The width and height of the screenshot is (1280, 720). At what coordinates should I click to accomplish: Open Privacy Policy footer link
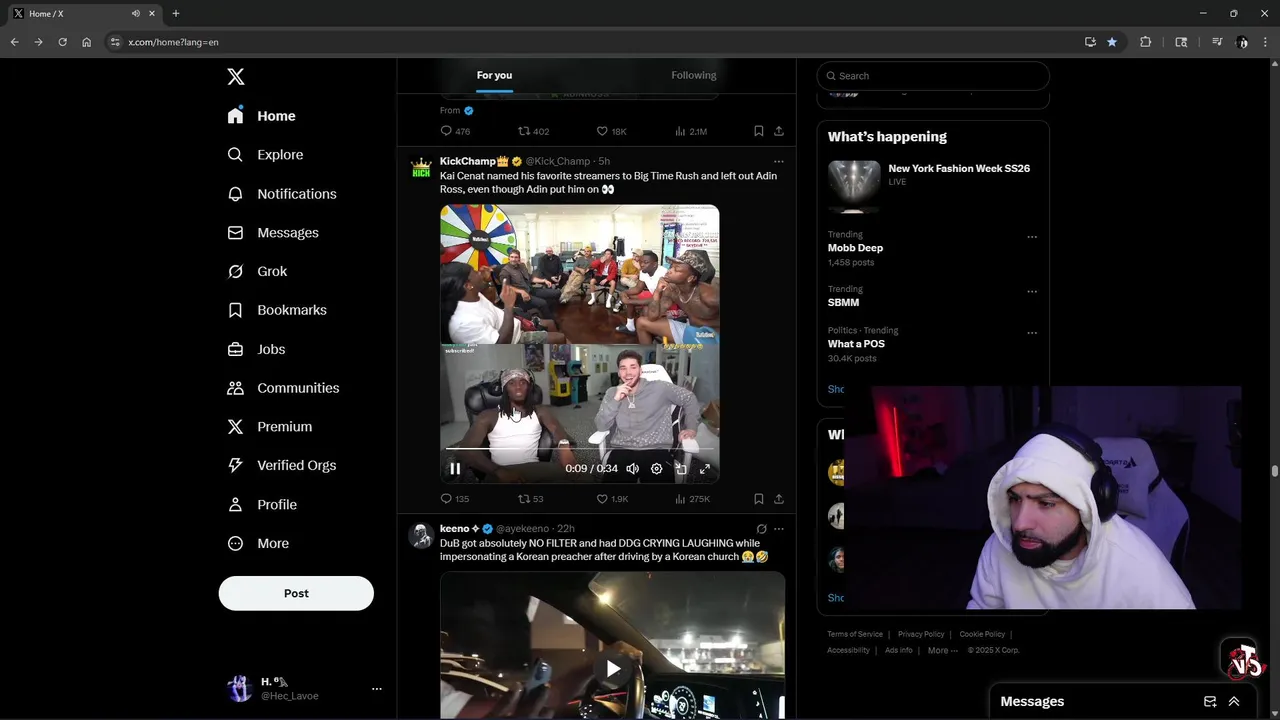point(921,634)
